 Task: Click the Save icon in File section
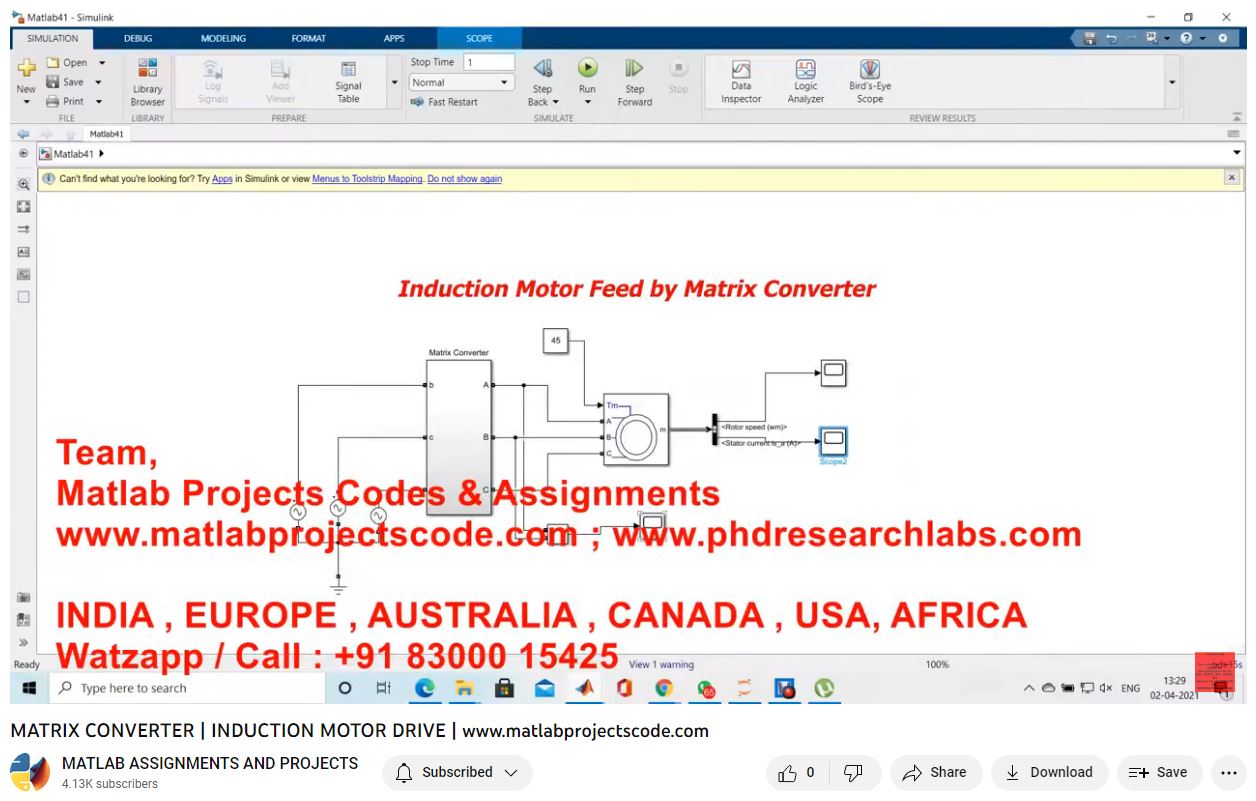[x=53, y=82]
